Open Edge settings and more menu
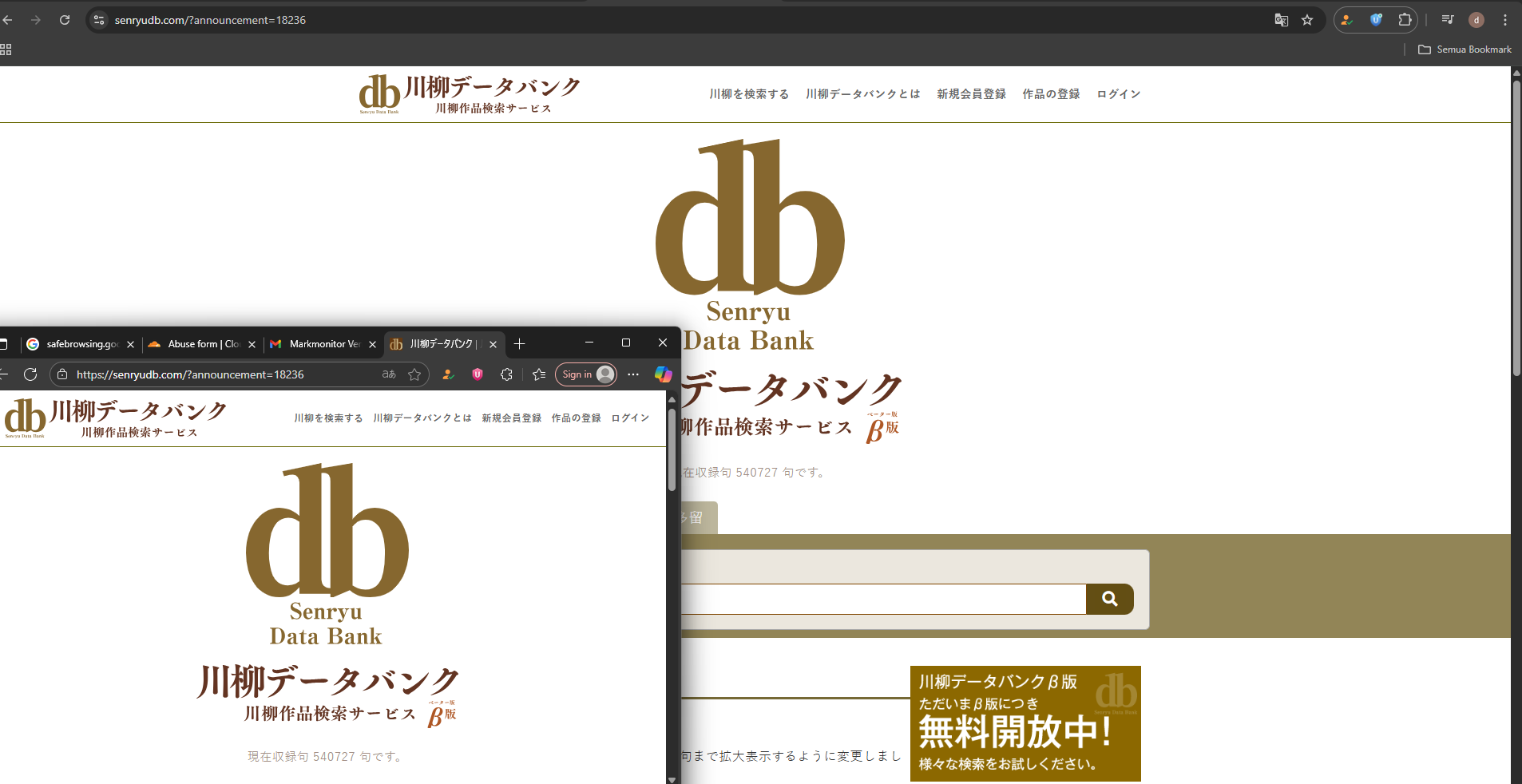The height and width of the screenshot is (784, 1522). point(633,374)
